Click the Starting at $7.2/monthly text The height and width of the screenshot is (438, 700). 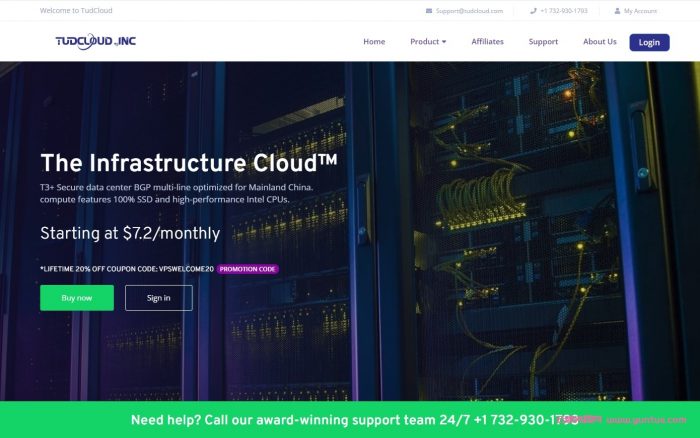[x=130, y=234]
